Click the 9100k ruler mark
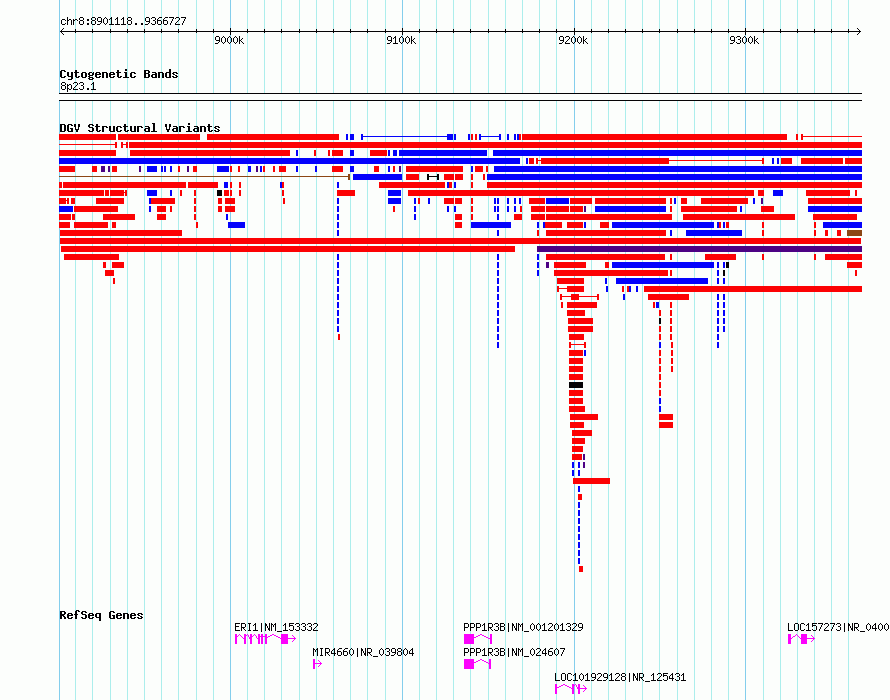 (x=401, y=40)
